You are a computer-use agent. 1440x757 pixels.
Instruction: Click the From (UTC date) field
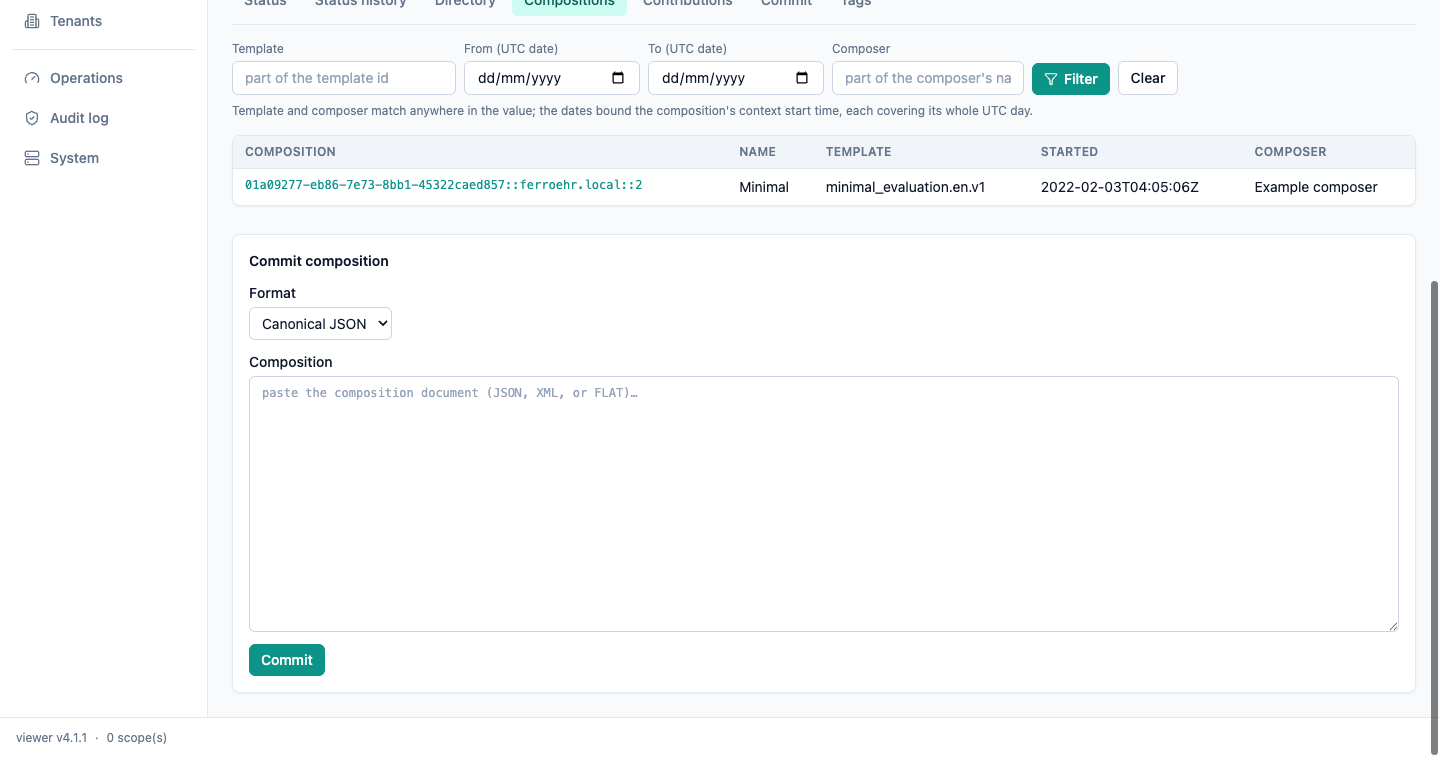(x=552, y=78)
